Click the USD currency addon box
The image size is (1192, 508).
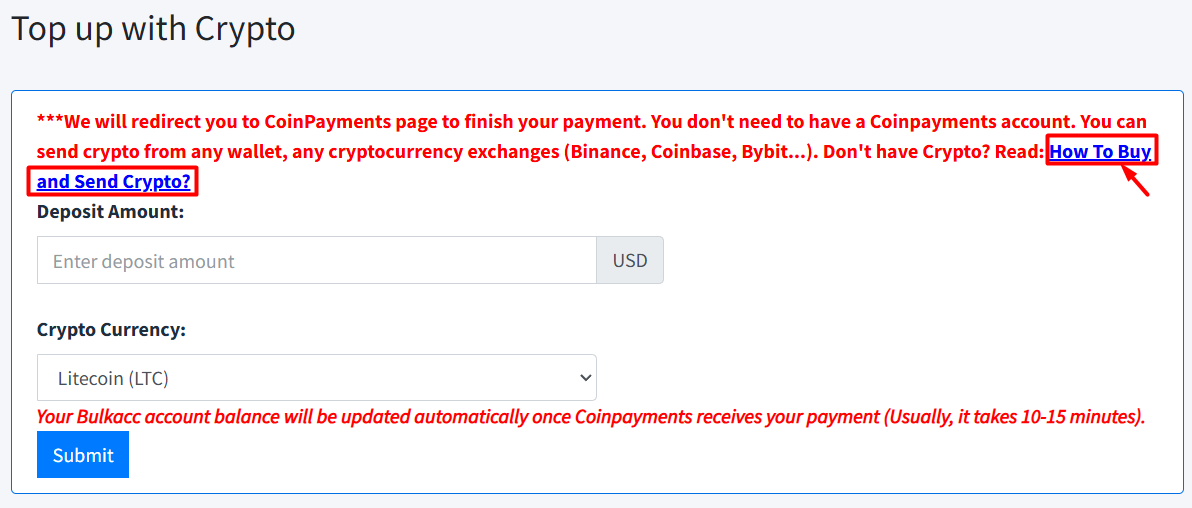pos(630,261)
